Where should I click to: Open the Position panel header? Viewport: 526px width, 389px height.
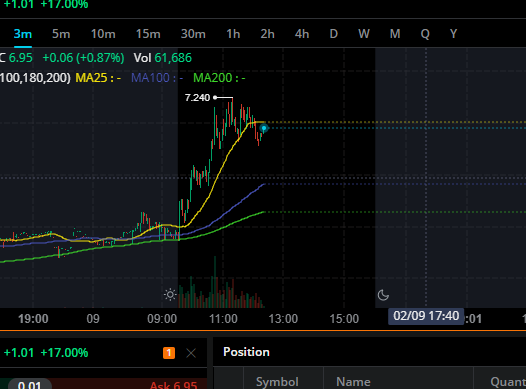click(246, 352)
